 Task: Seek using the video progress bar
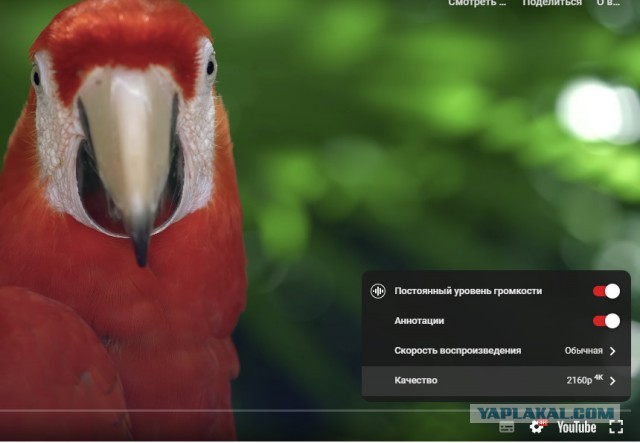click(x=316, y=411)
